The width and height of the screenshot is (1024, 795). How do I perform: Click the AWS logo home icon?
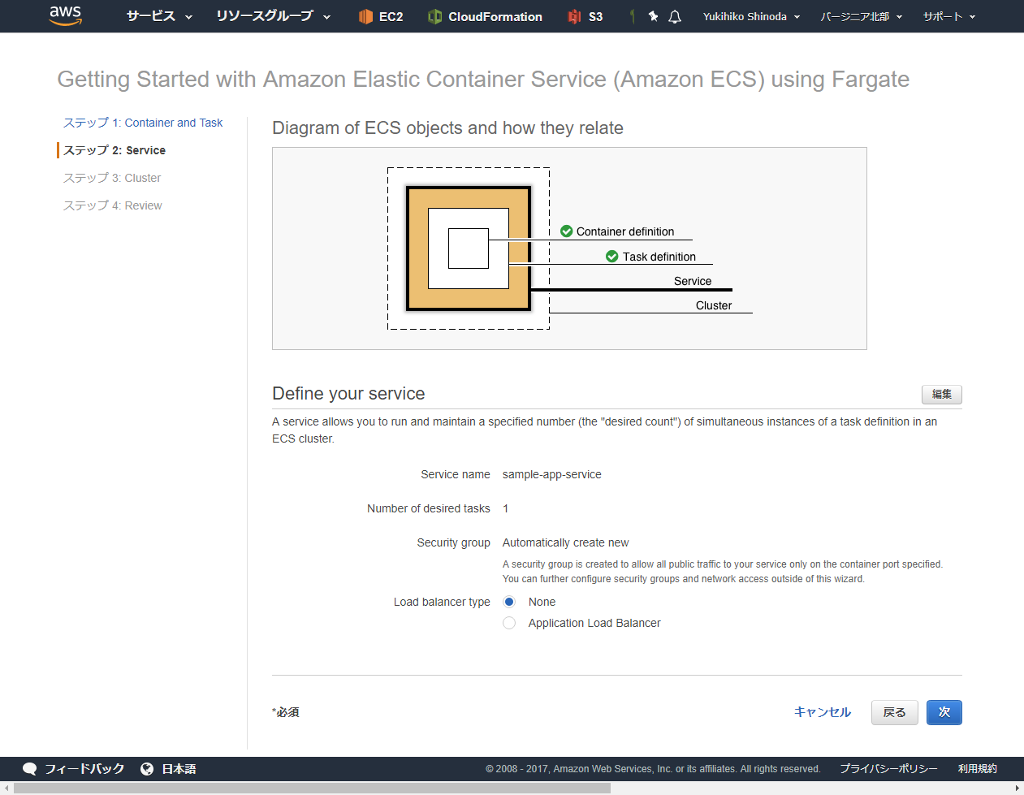pyautogui.click(x=65, y=15)
